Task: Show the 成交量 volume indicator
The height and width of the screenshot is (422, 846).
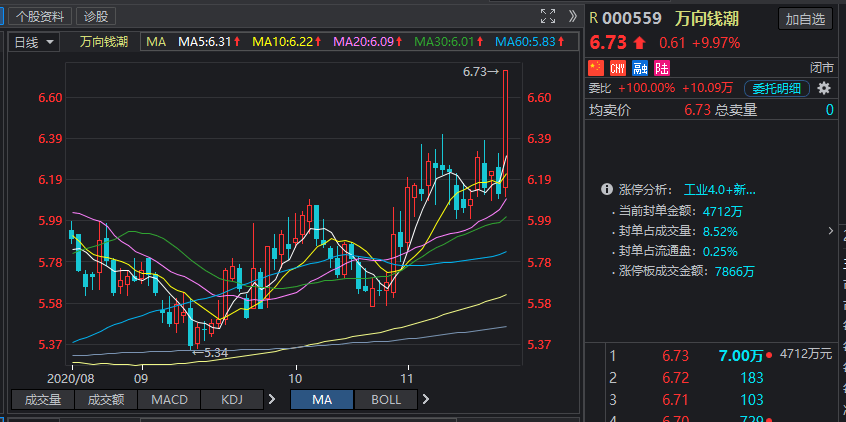Action: coord(41,400)
